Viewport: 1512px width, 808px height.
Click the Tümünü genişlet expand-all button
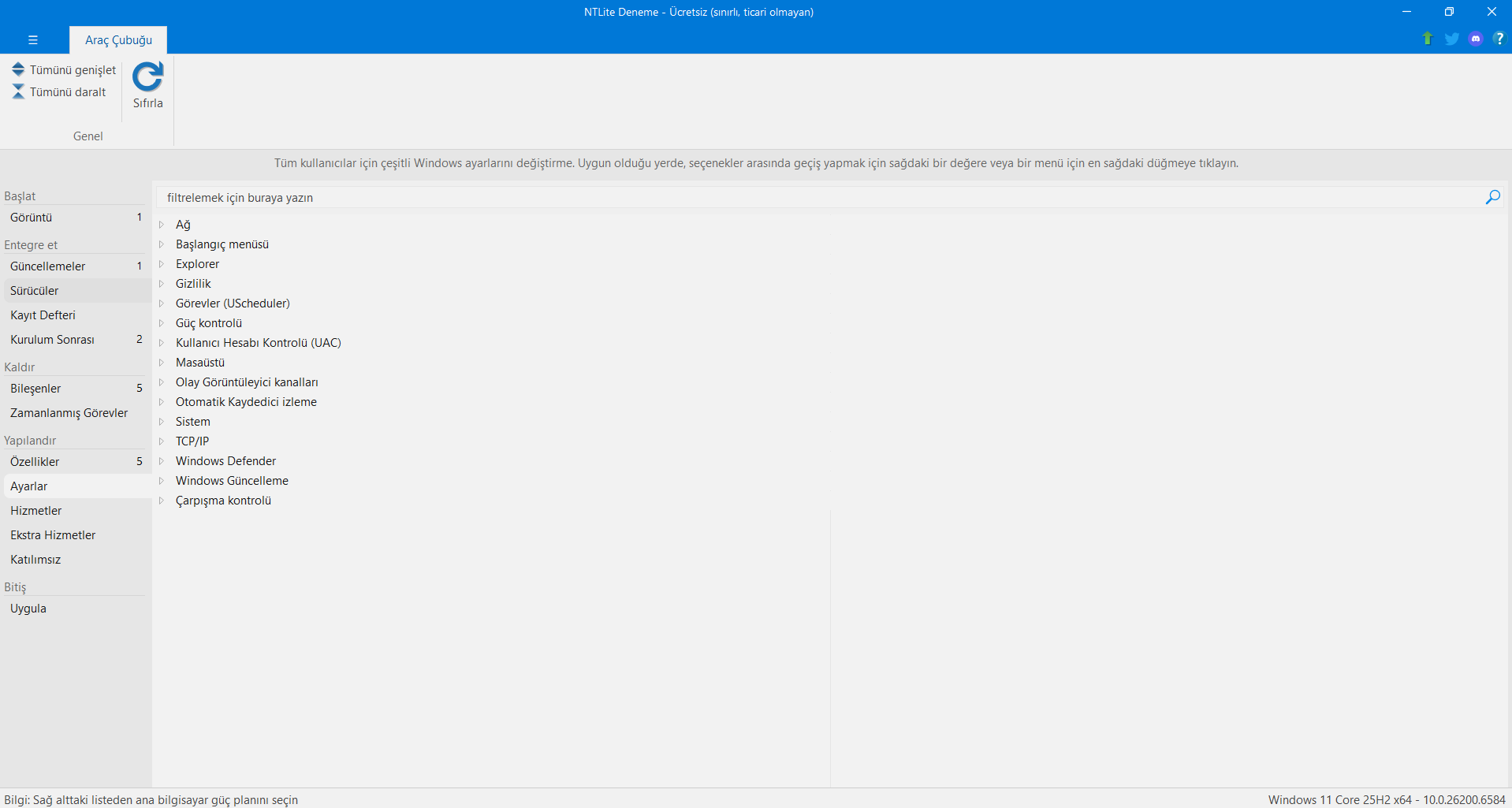coord(64,70)
